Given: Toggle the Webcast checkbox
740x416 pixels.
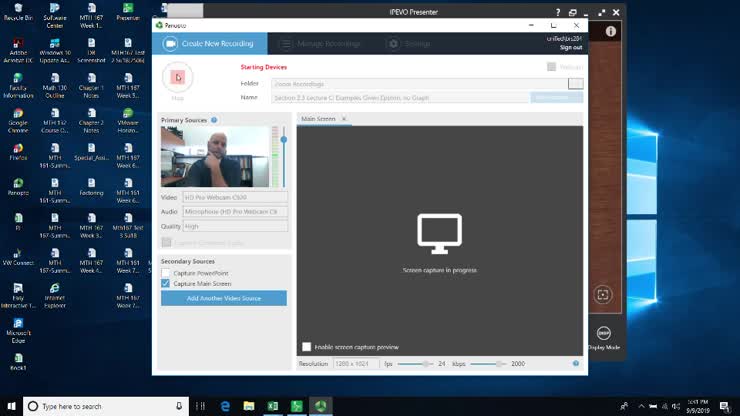Looking at the screenshot, I should 551,67.
